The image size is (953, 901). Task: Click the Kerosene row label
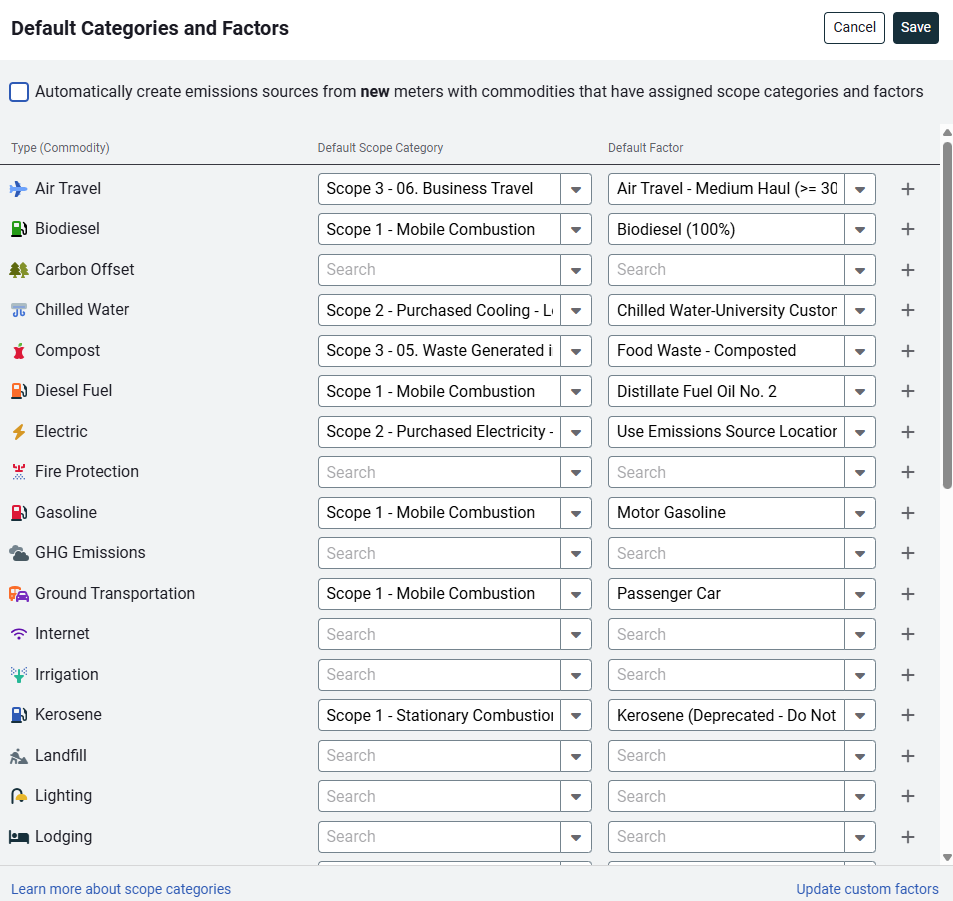pos(68,715)
